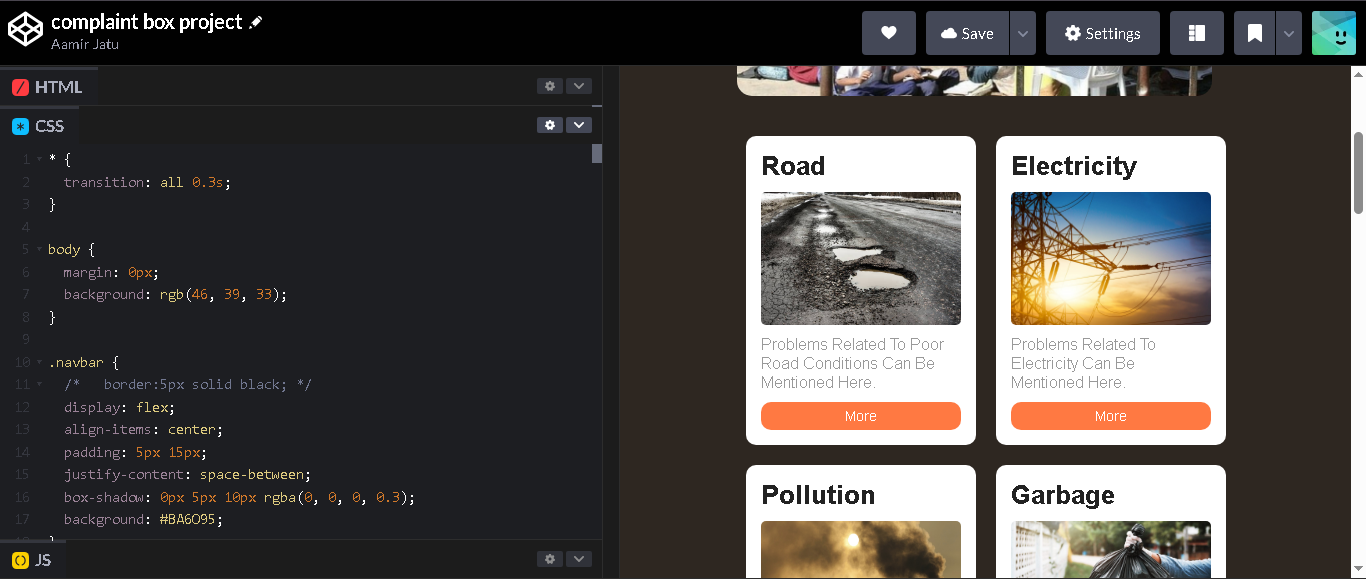Click the heart icon to like the pen
1366x579 pixels.
click(x=889, y=33)
